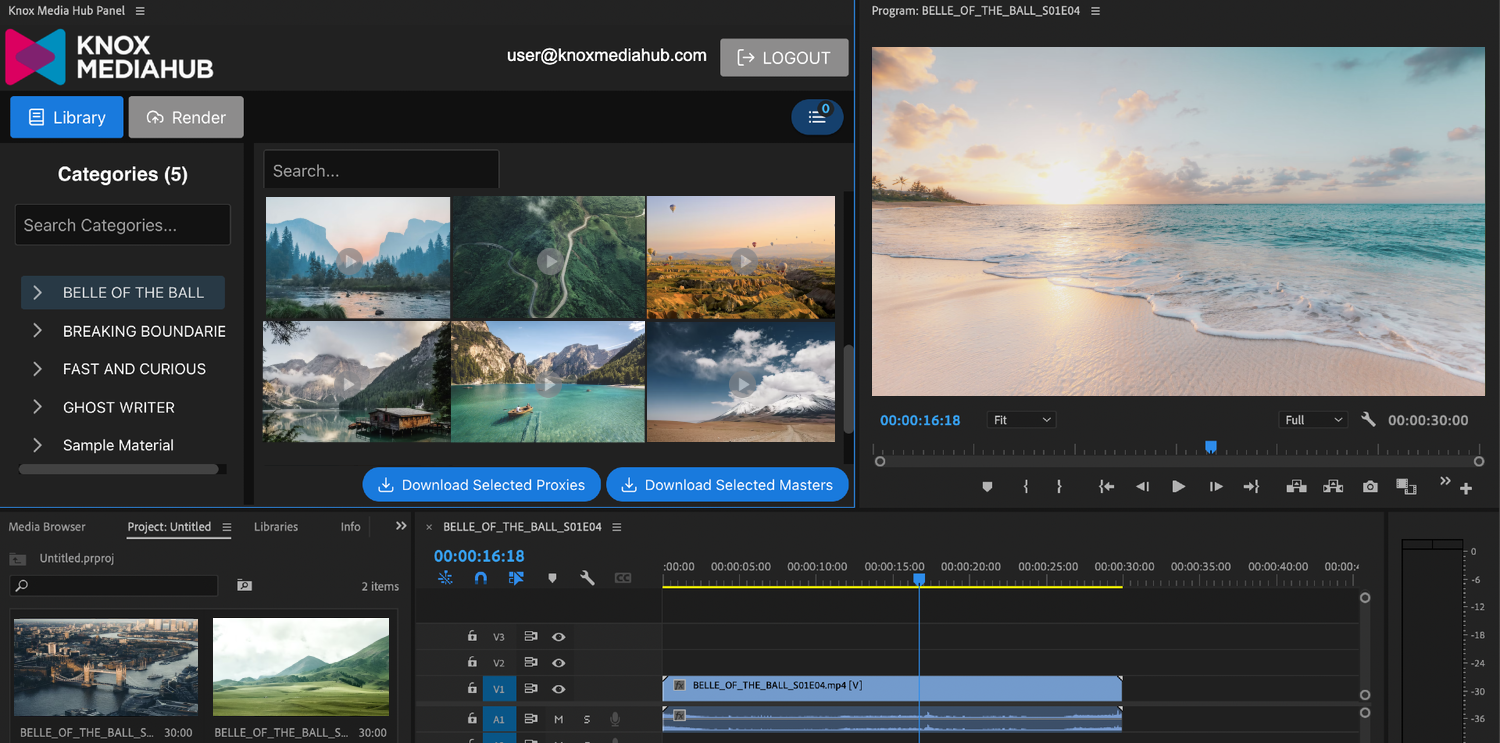This screenshot has width=1500, height=743.
Task: Toggle insert sequences as nests option
Action: pyautogui.click(x=446, y=578)
